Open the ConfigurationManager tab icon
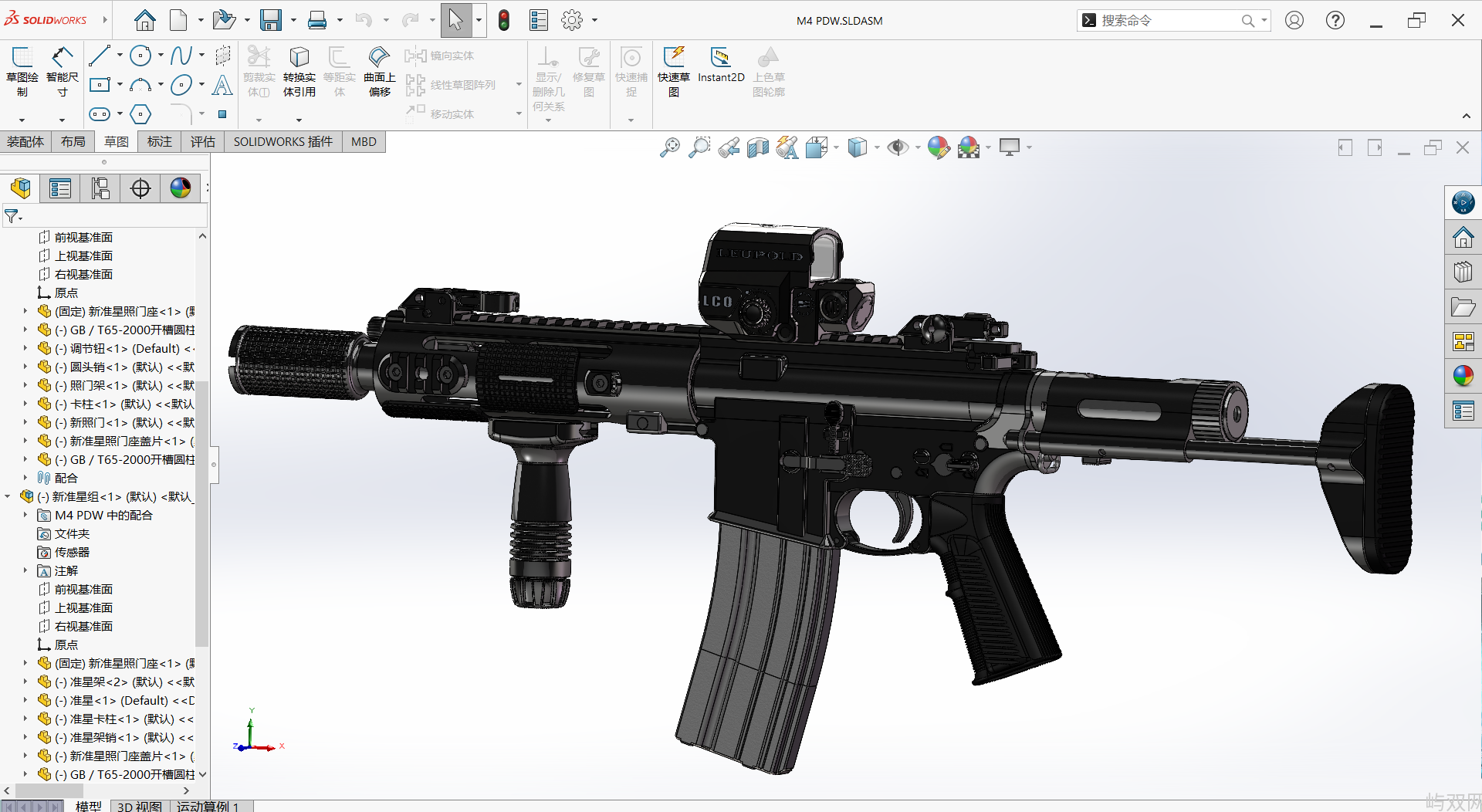Viewport: 1482px width, 812px height. point(100,188)
